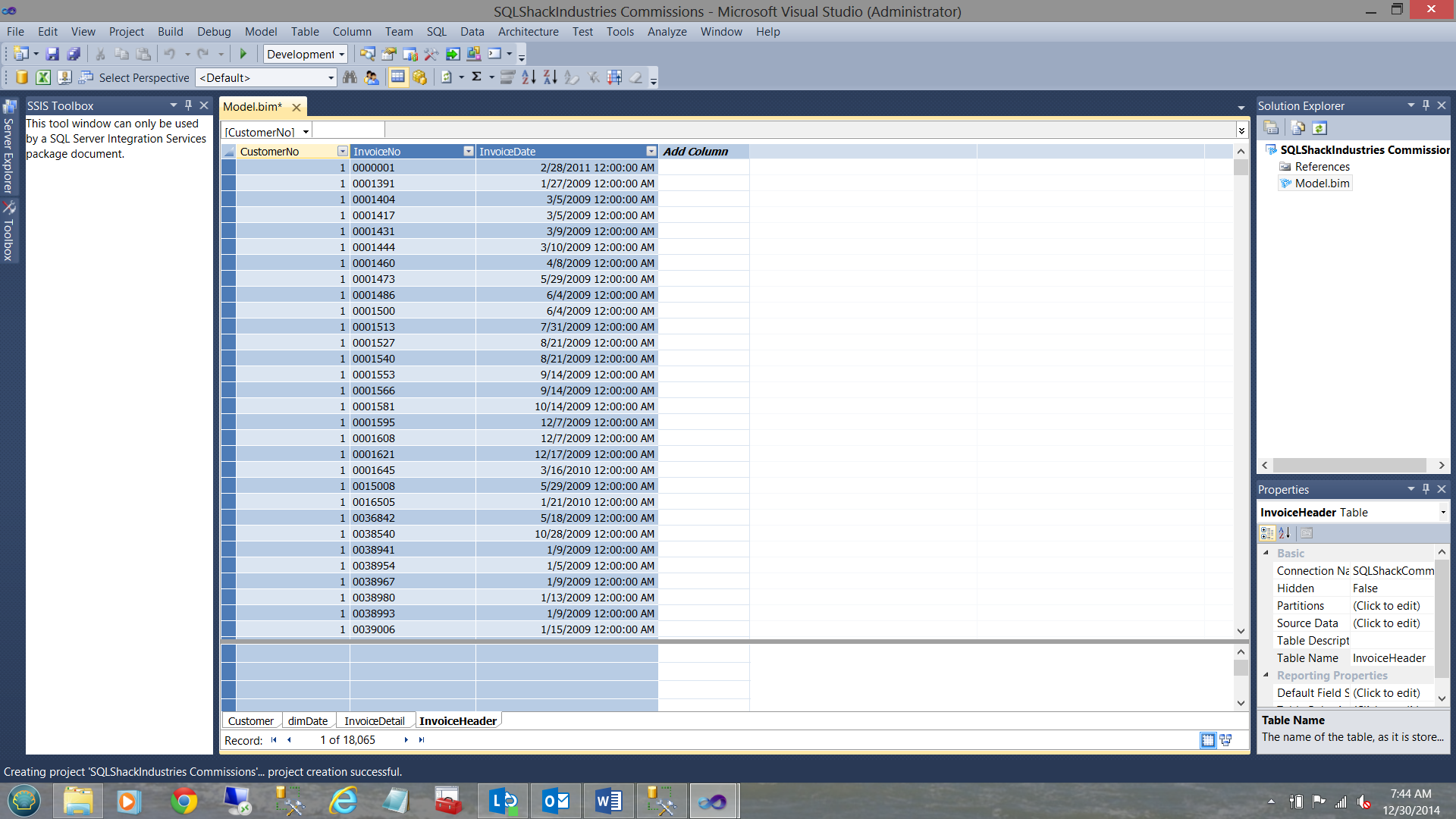
Task: Open the Select Perspective Default dropdown
Action: click(331, 78)
